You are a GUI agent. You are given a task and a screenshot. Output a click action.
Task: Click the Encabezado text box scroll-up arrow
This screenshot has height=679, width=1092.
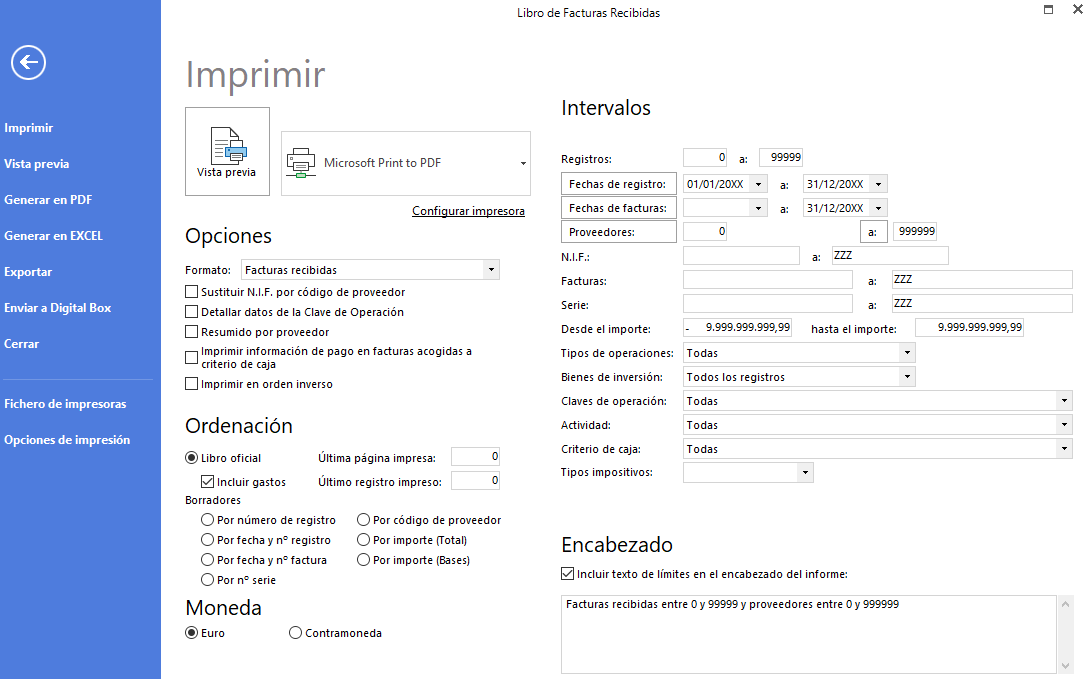[1066, 604]
